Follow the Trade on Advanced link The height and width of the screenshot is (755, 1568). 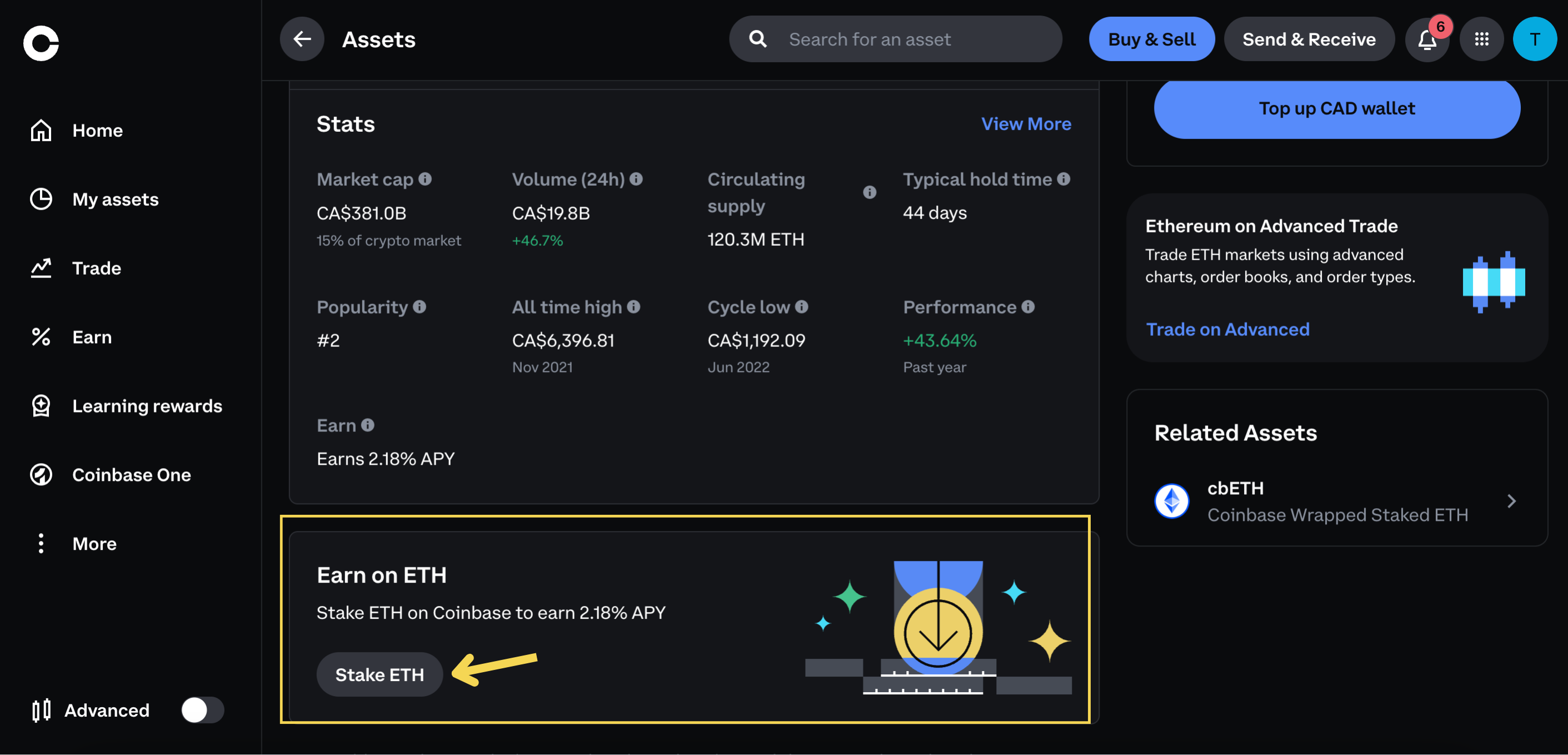pyautogui.click(x=1227, y=329)
